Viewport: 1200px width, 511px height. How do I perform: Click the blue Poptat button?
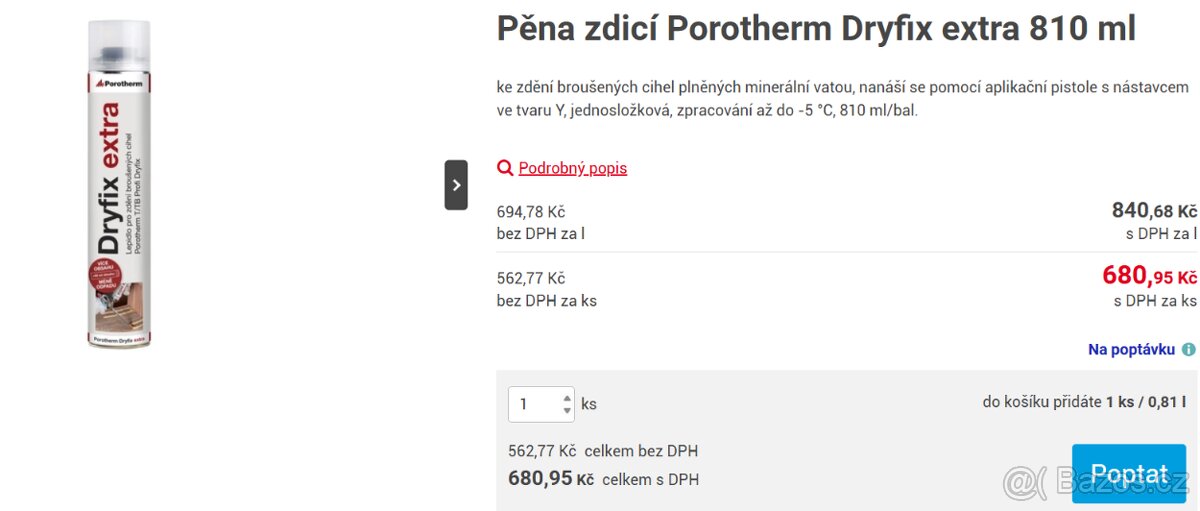click(x=1129, y=474)
